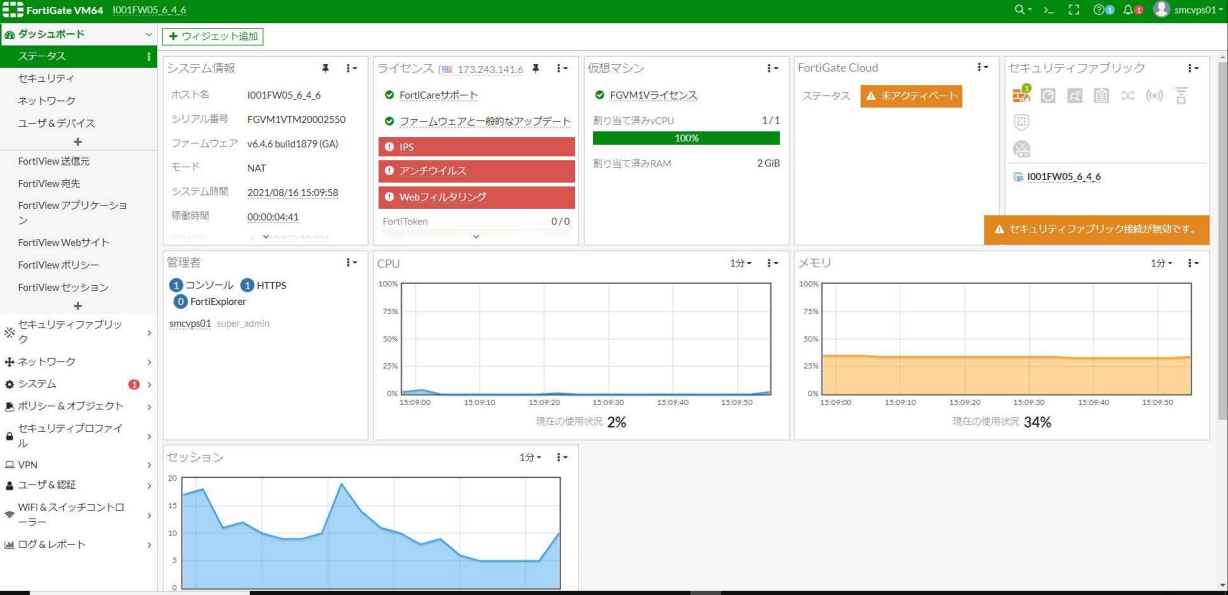Open the メモリ time range 1分 dropdown

click(x=1162, y=263)
